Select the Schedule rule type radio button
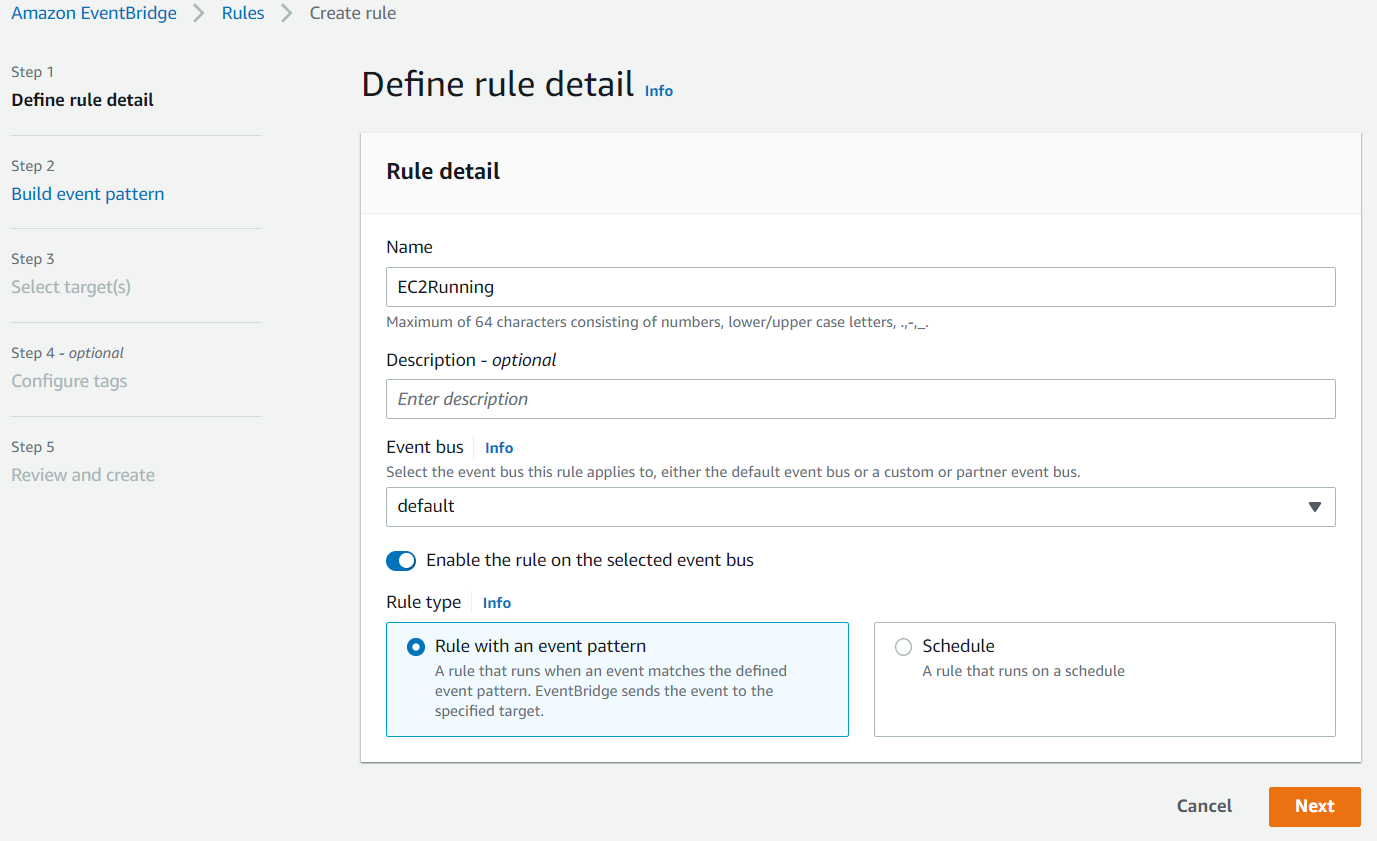Image resolution: width=1377 pixels, height=841 pixels. pyautogui.click(x=904, y=647)
